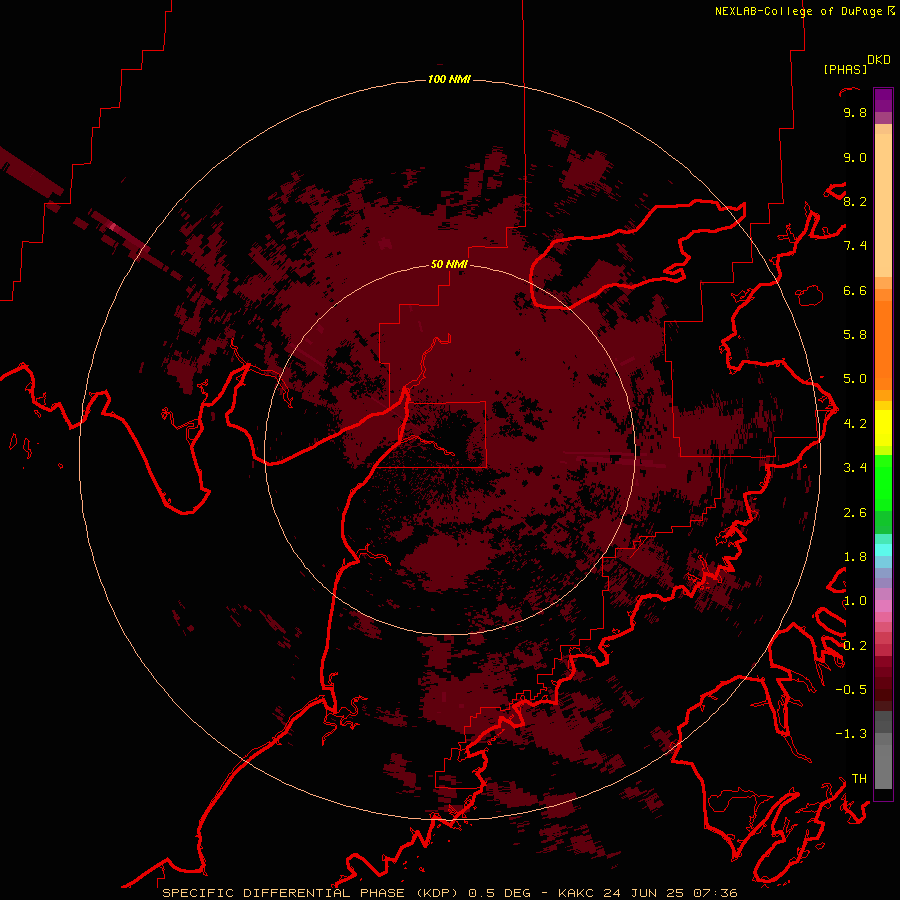The height and width of the screenshot is (900, 900).
Task: Click the bright green segment of the color bar
Action: coord(883,484)
